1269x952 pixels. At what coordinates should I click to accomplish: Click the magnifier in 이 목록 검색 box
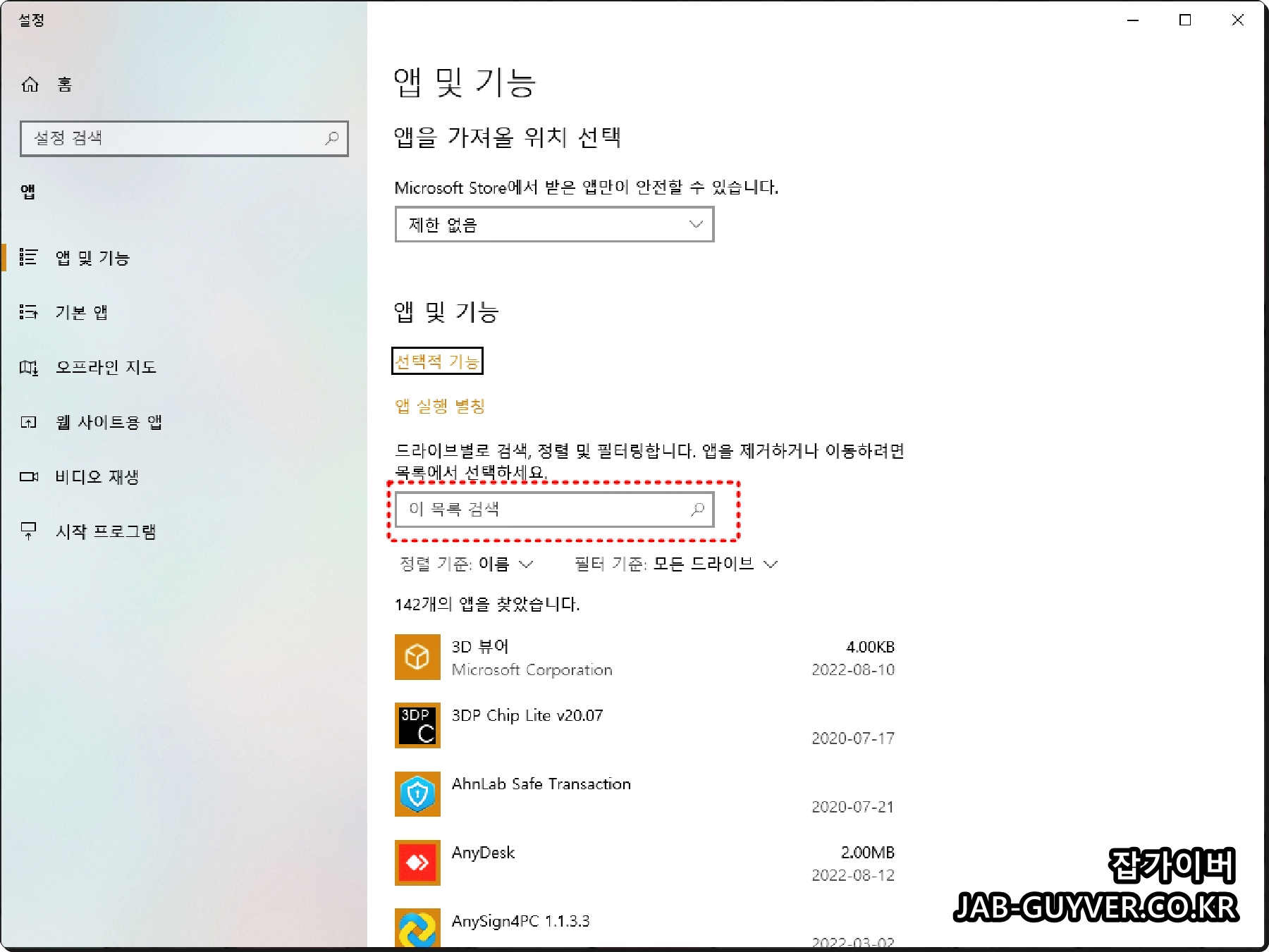click(x=698, y=509)
